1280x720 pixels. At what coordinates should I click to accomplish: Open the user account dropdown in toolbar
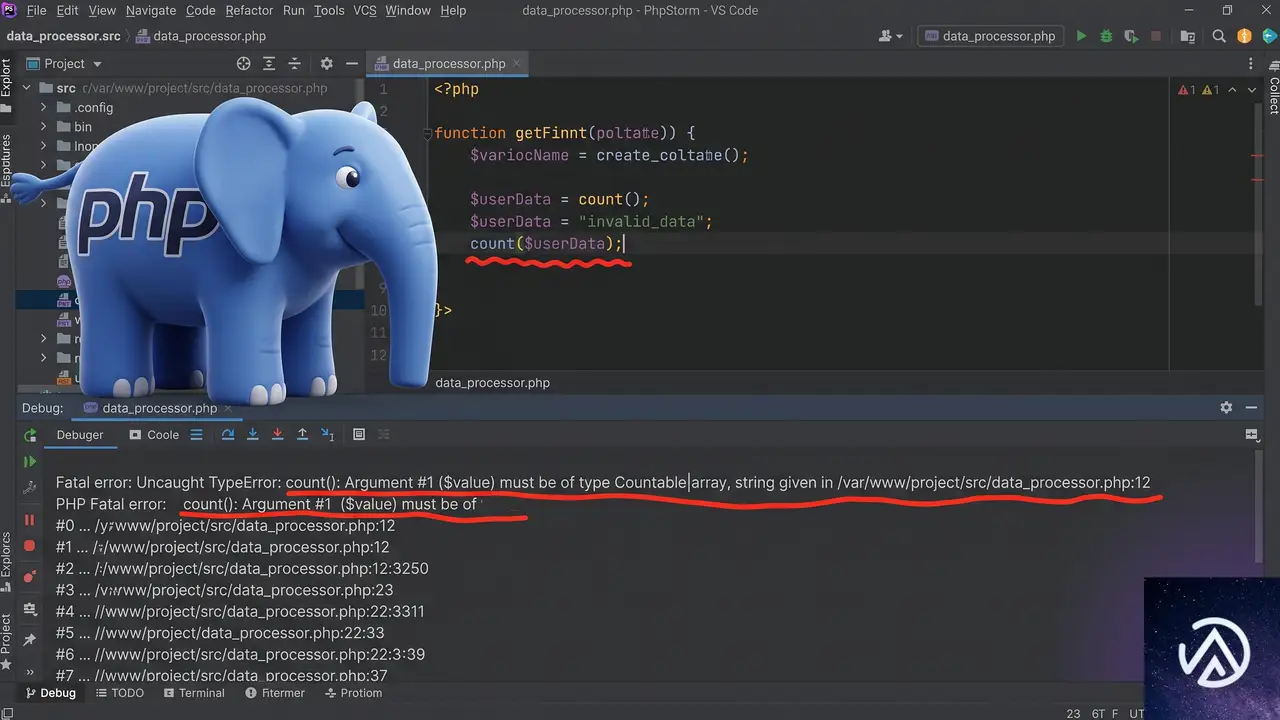click(x=890, y=36)
